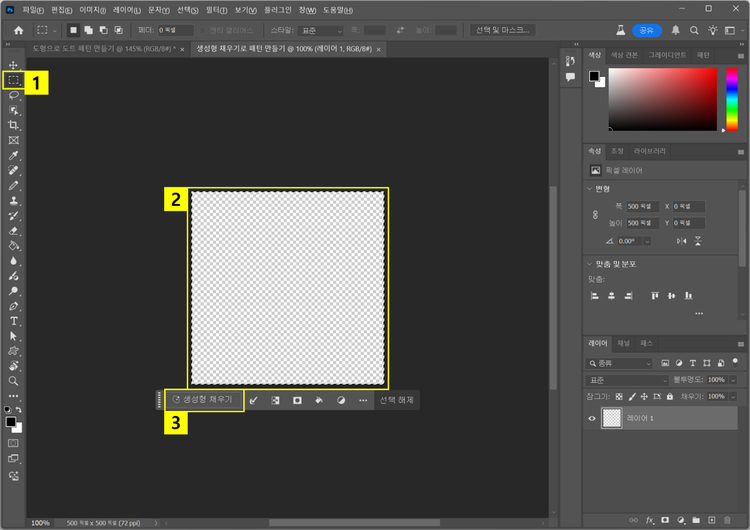This screenshot has width=750, height=530.
Task: Click the delete layer trash icon
Action: pyautogui.click(x=727, y=520)
